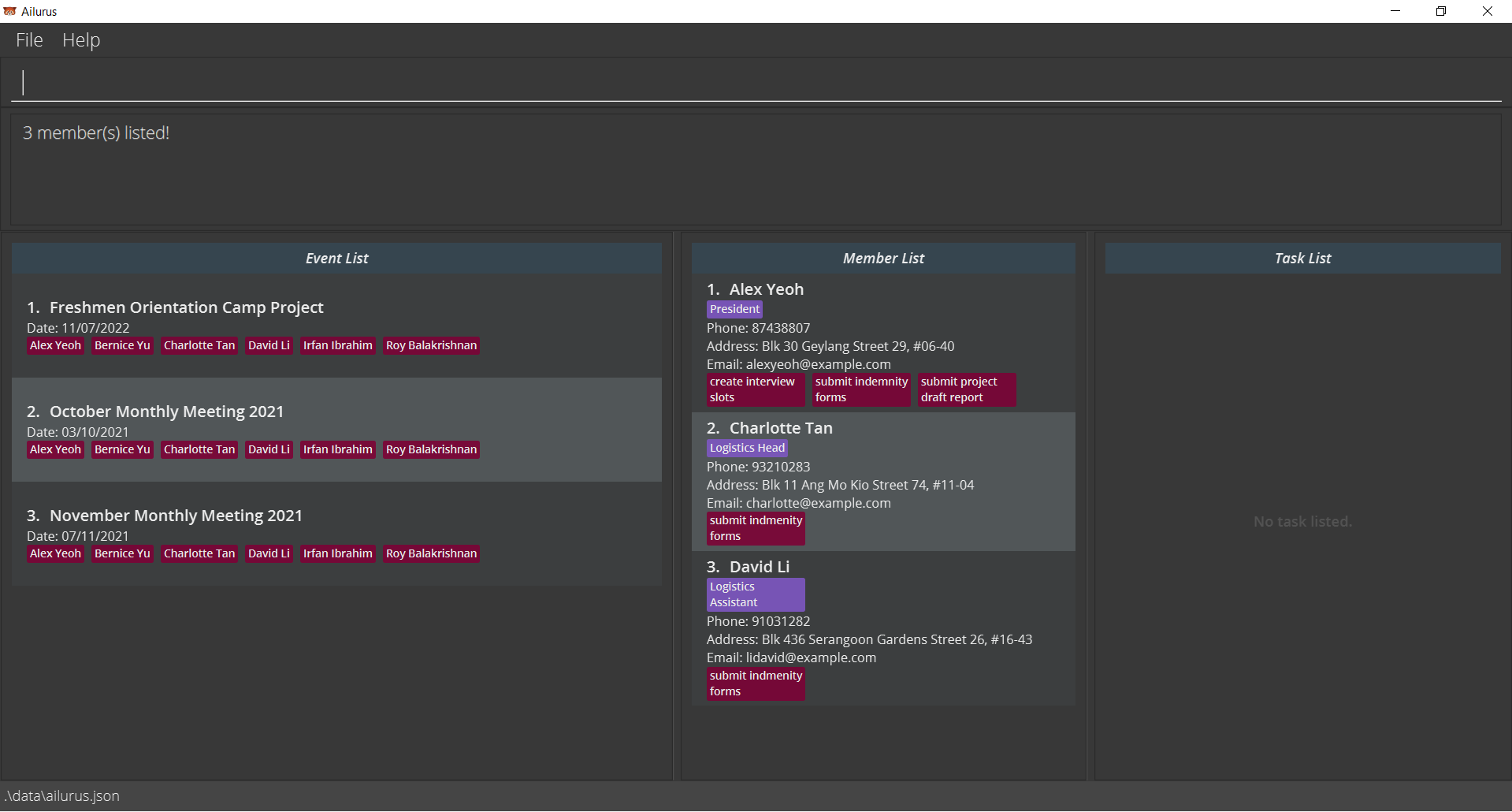Click the Ailurus app icon in title bar
Screen dimensions: 1512x812
click(x=10, y=11)
